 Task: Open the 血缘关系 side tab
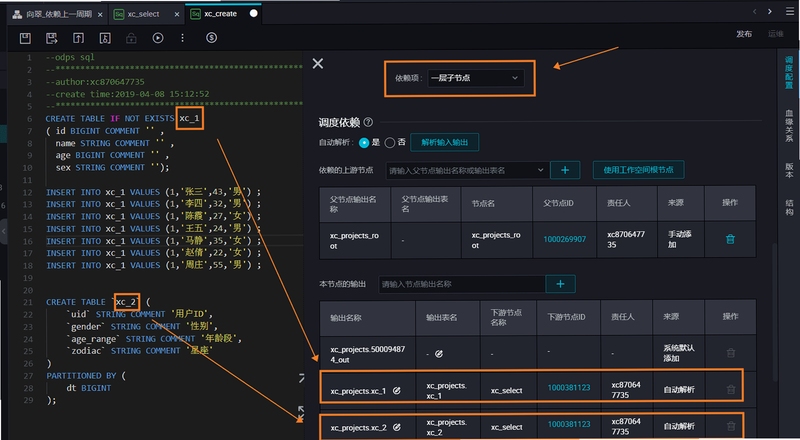coord(789,125)
